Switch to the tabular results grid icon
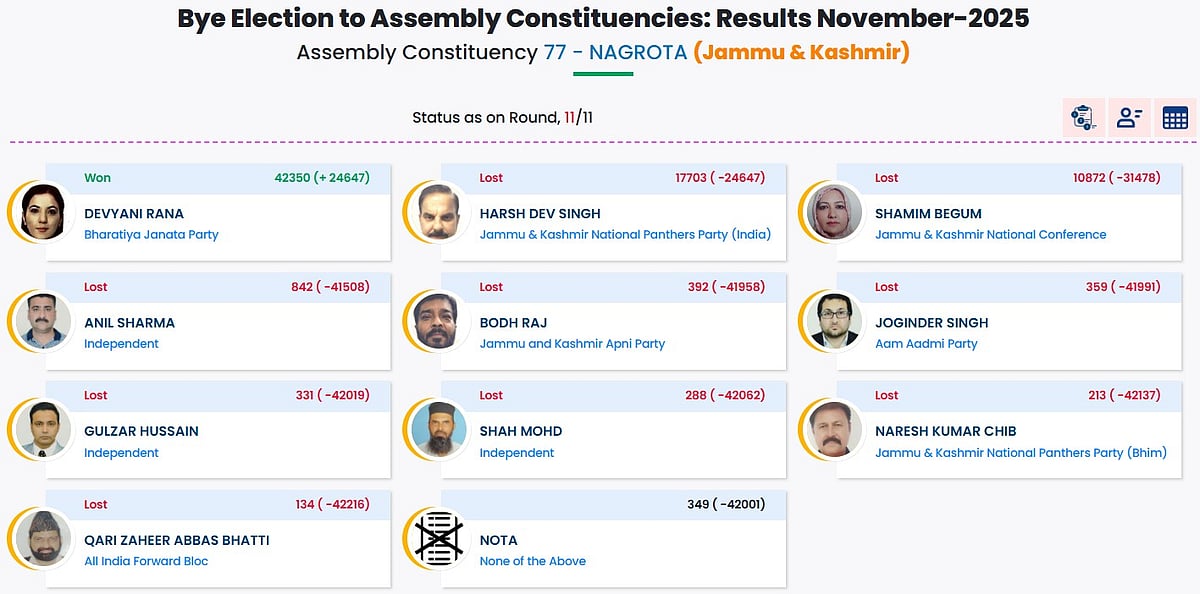The height and width of the screenshot is (594, 1200). pos(1175,117)
